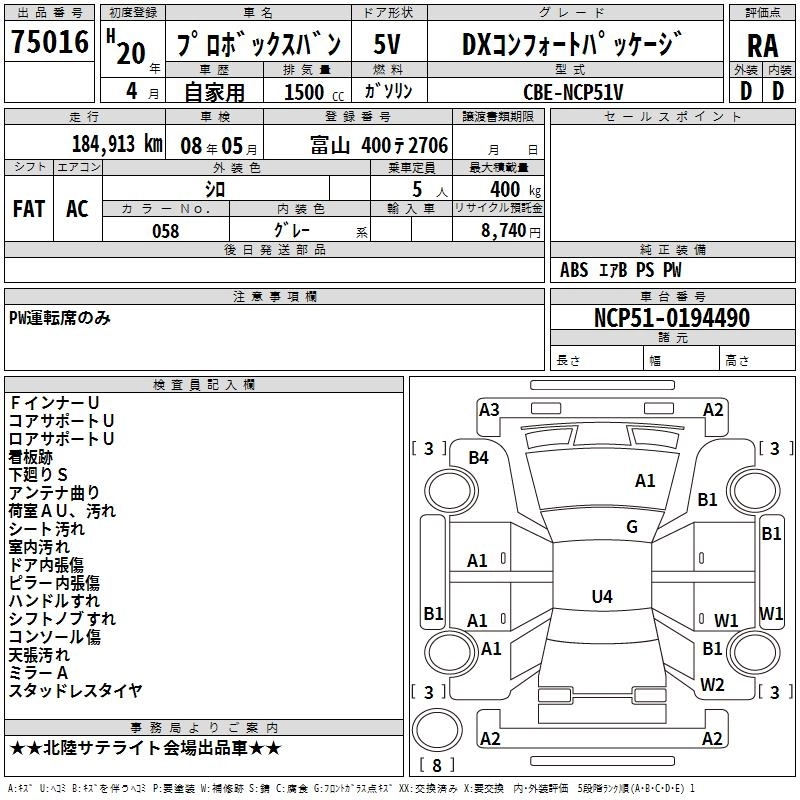Select equipment line ABS エアB PS PW
800x800 pixels.
[x=620, y=270]
